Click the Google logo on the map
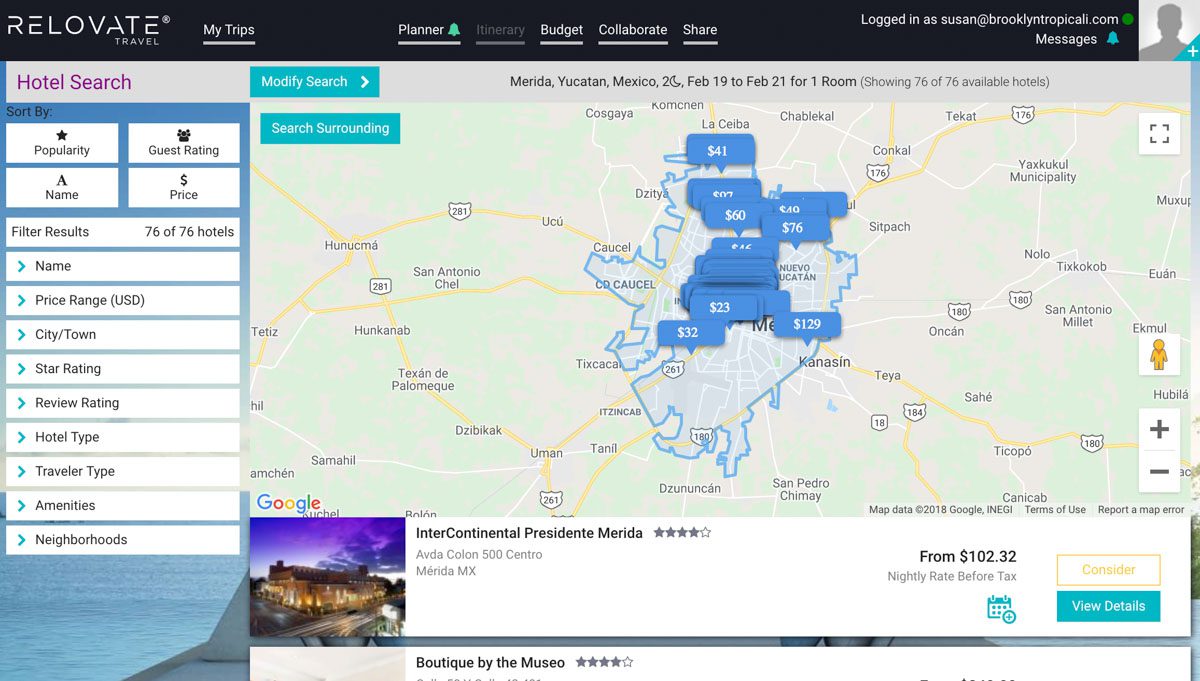This screenshot has height=681, width=1200. tap(289, 503)
